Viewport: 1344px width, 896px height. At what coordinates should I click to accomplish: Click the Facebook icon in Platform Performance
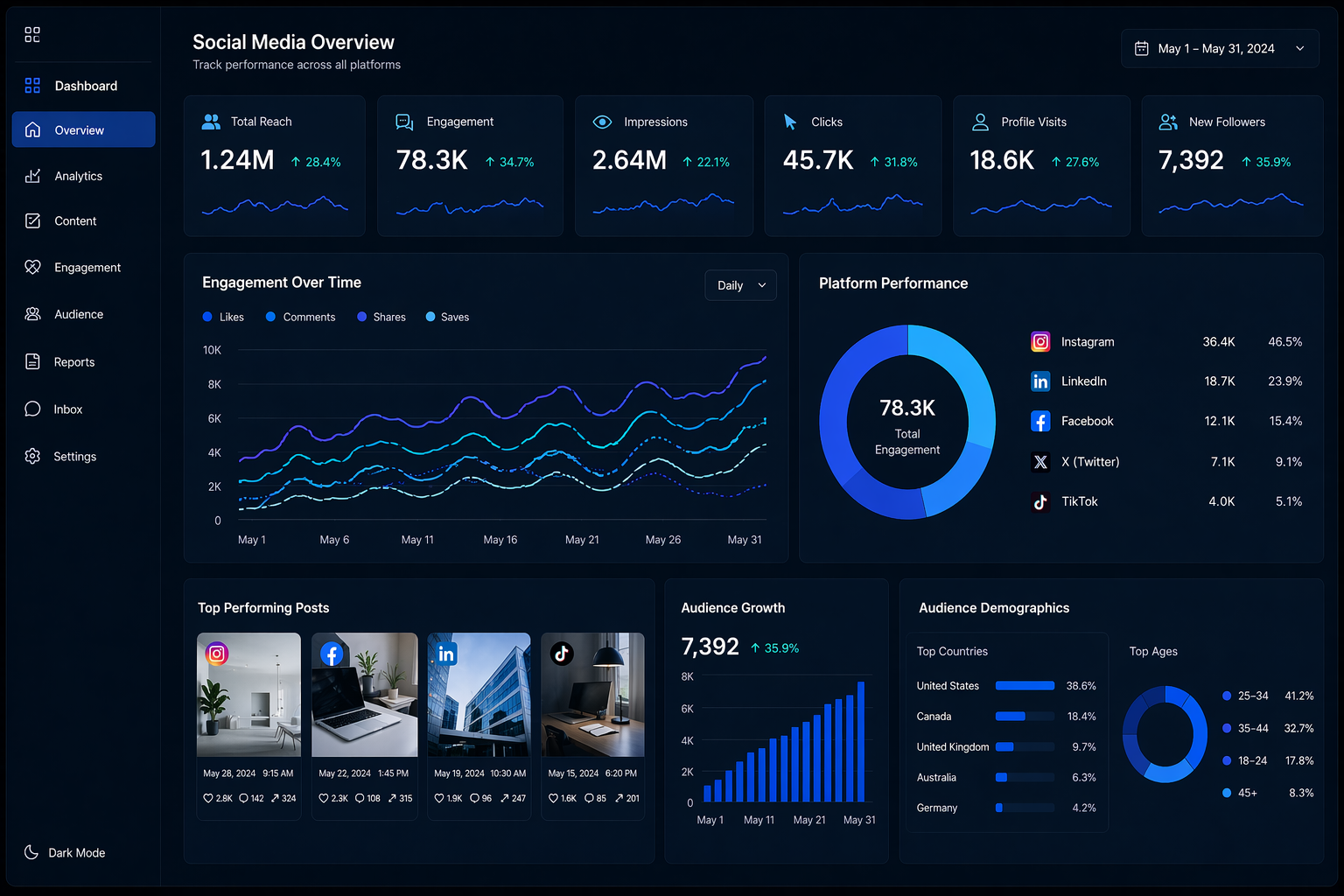[1040, 422]
